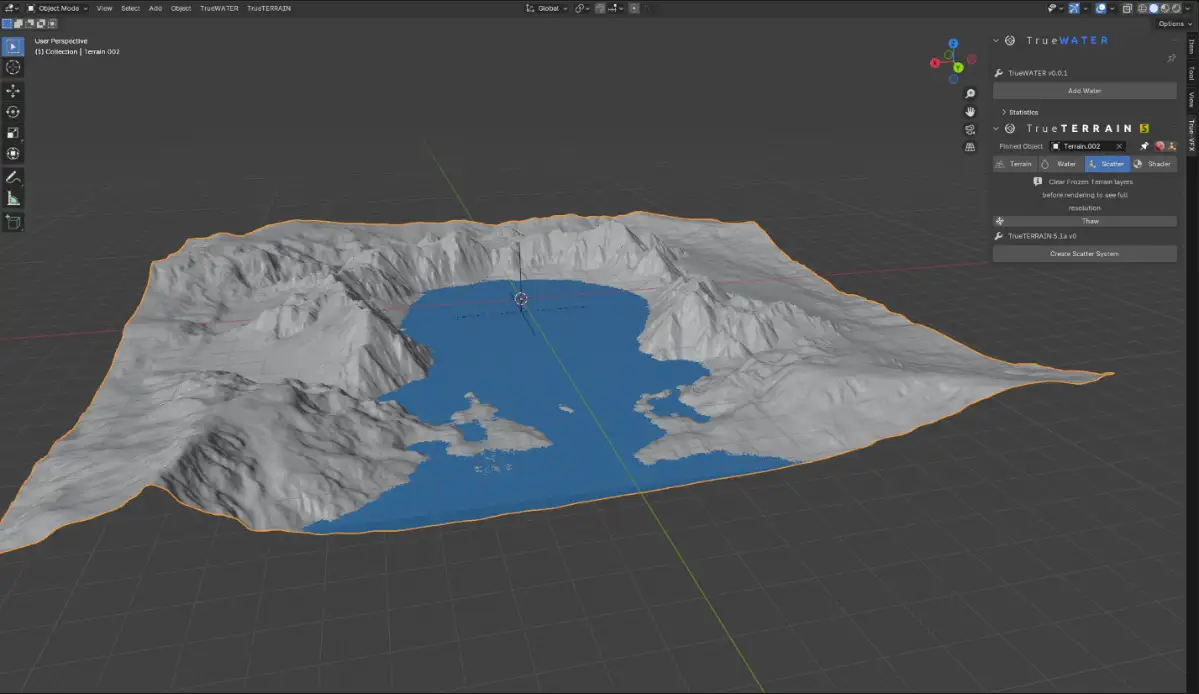
Task: Toggle the pin icon beside Pinned Object
Action: point(1145,146)
